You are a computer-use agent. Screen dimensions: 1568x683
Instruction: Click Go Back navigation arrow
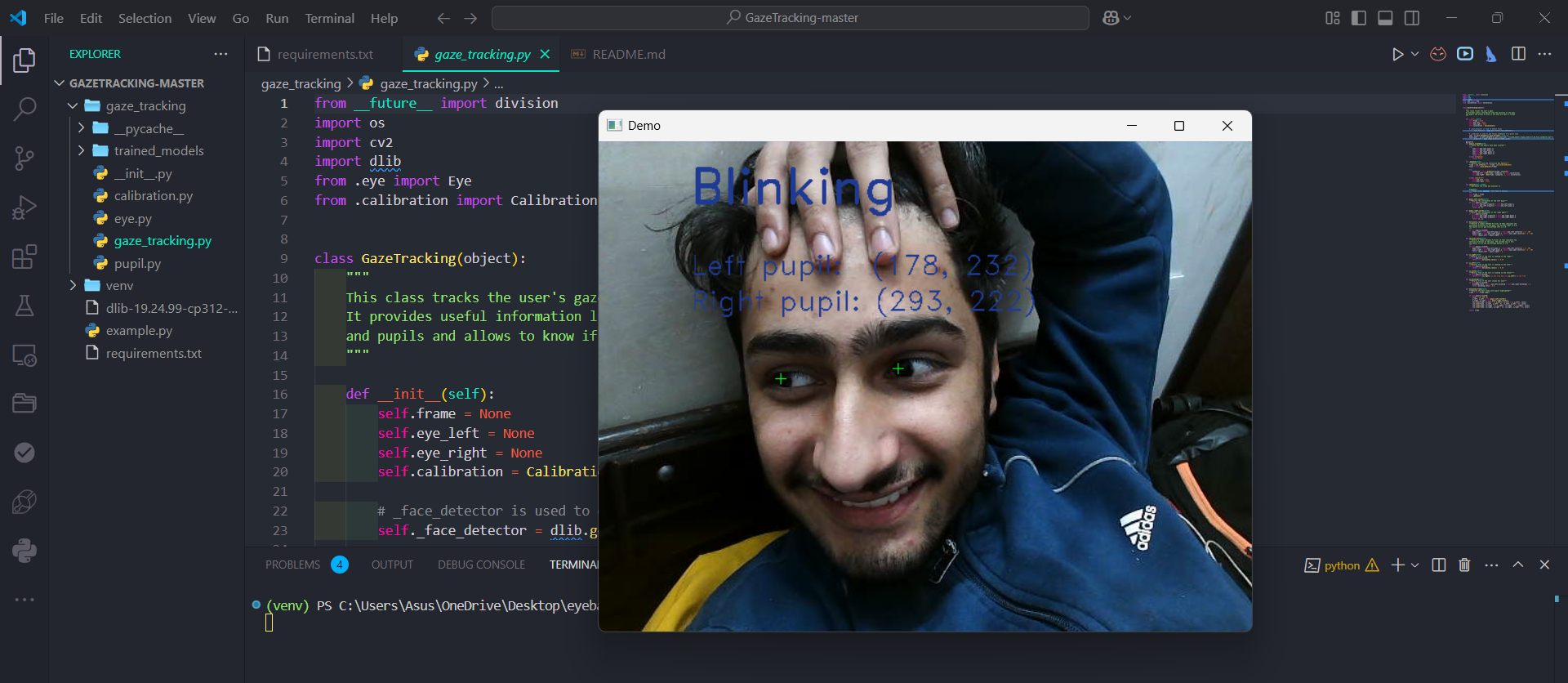pos(443,18)
